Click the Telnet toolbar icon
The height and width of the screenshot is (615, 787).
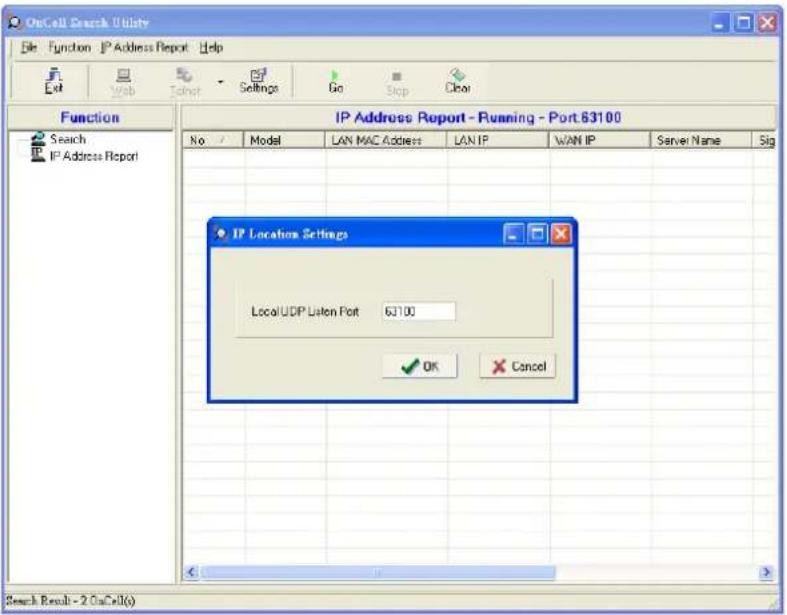(185, 82)
